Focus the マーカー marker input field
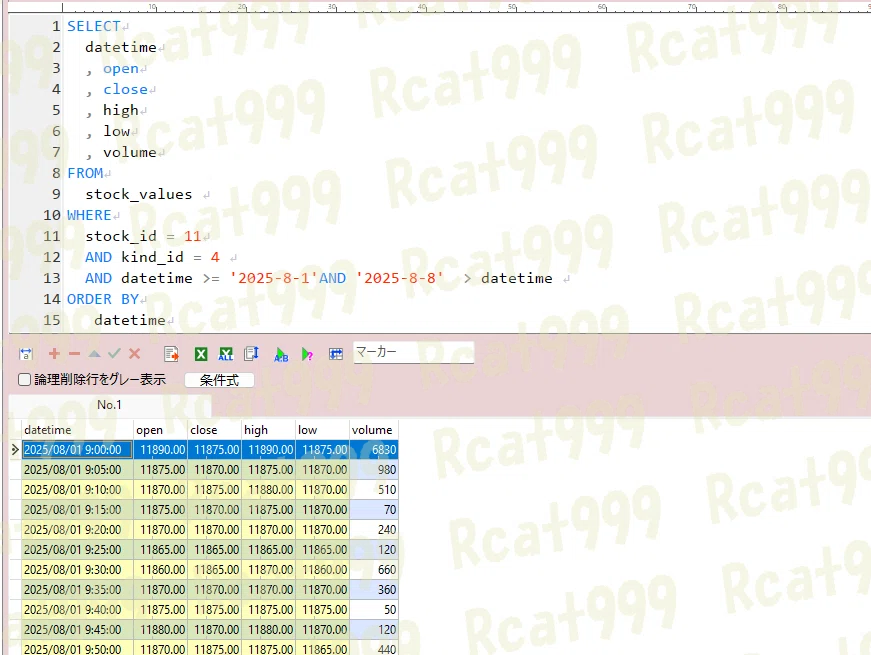Image resolution: width=871 pixels, height=655 pixels. (x=414, y=352)
